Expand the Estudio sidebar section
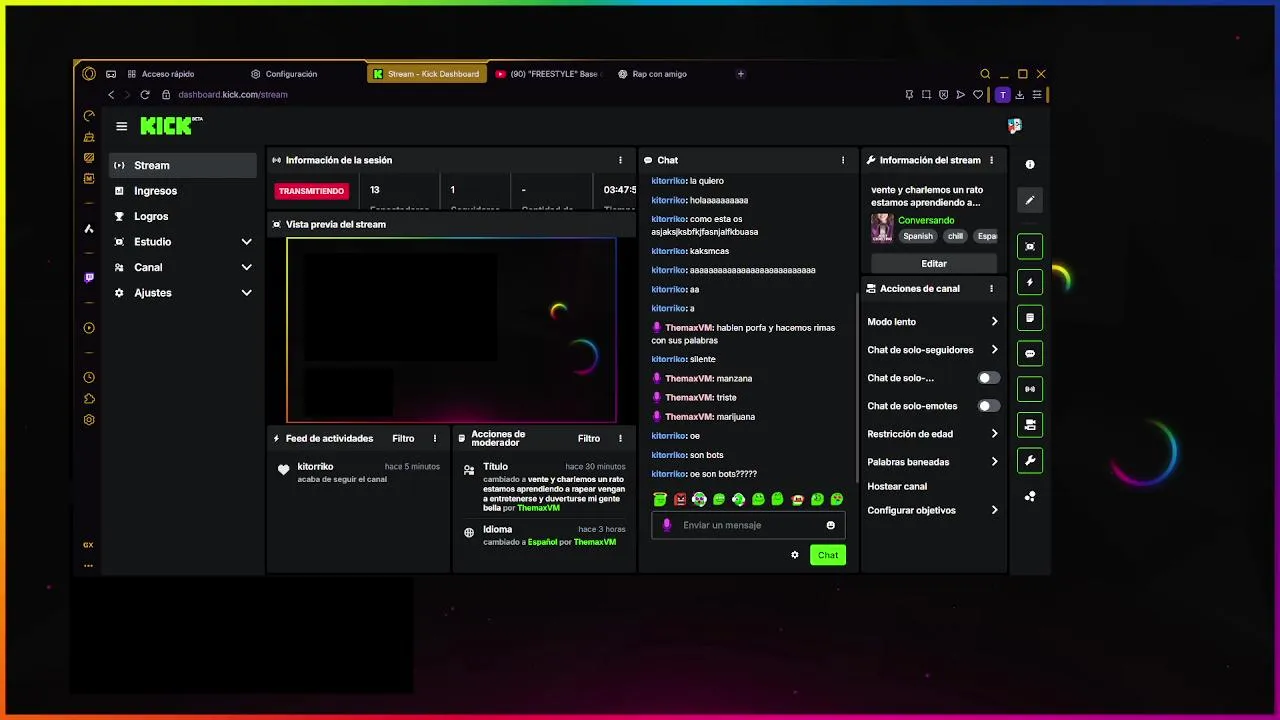 coord(184,242)
